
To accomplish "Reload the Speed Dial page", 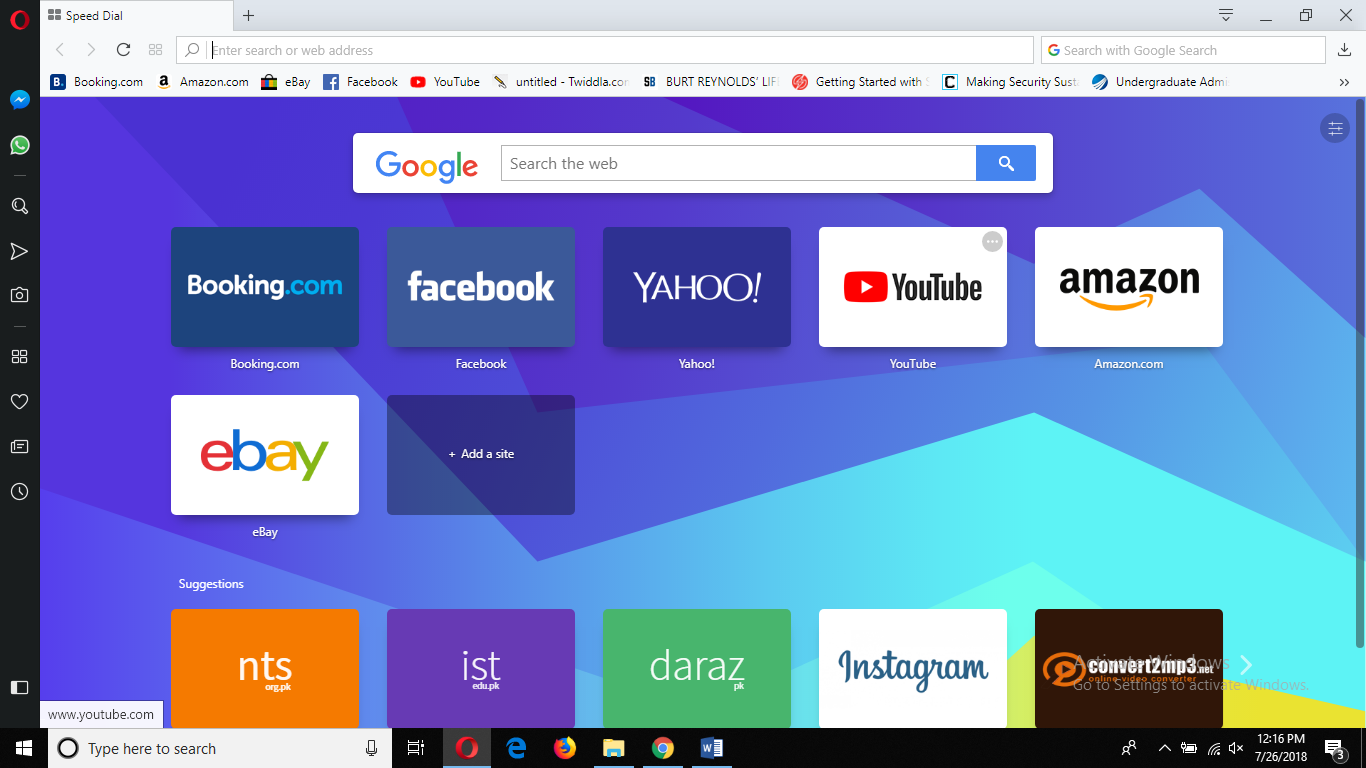I will [x=123, y=49].
